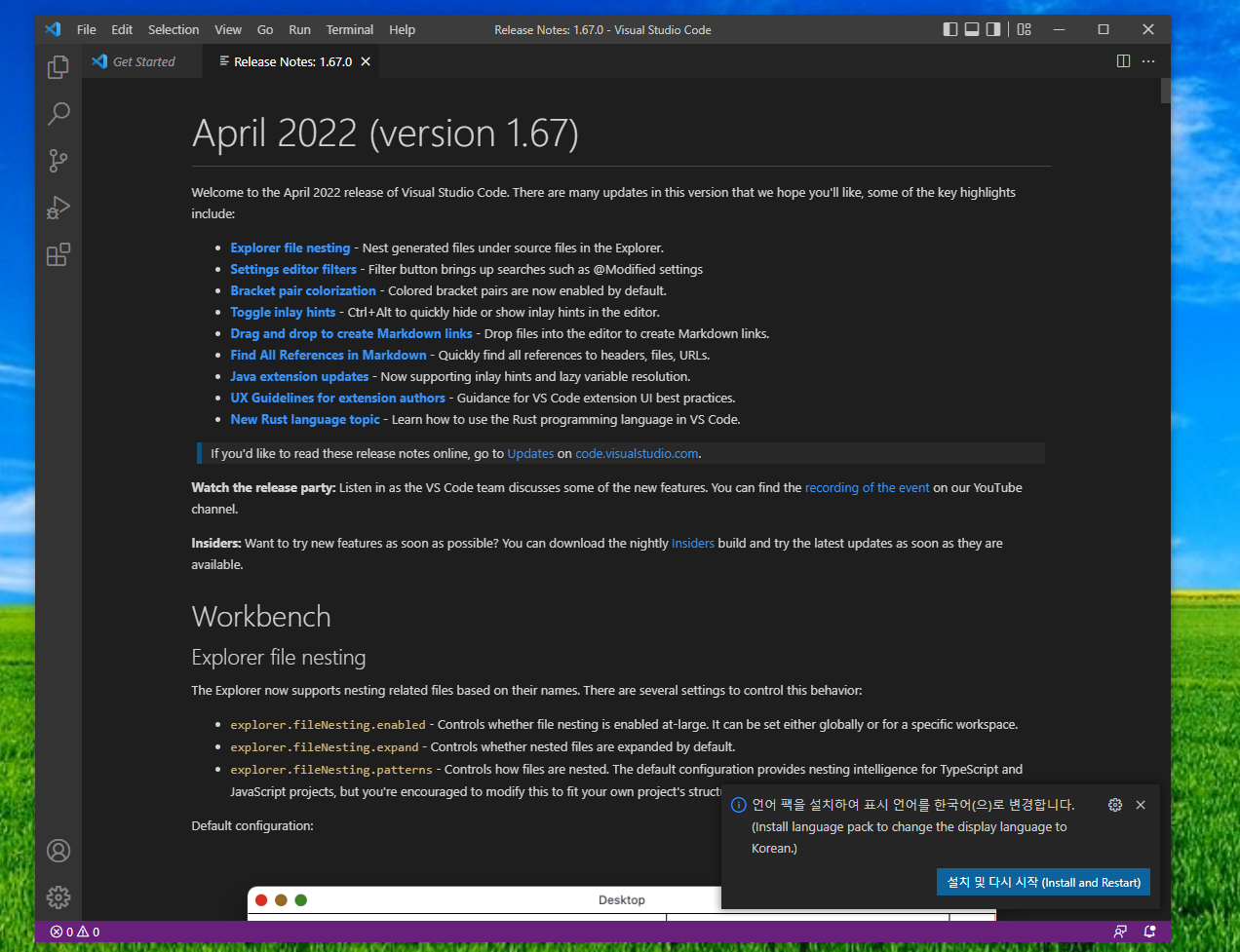Open the View menu
The width and height of the screenshot is (1240, 952).
[228, 29]
